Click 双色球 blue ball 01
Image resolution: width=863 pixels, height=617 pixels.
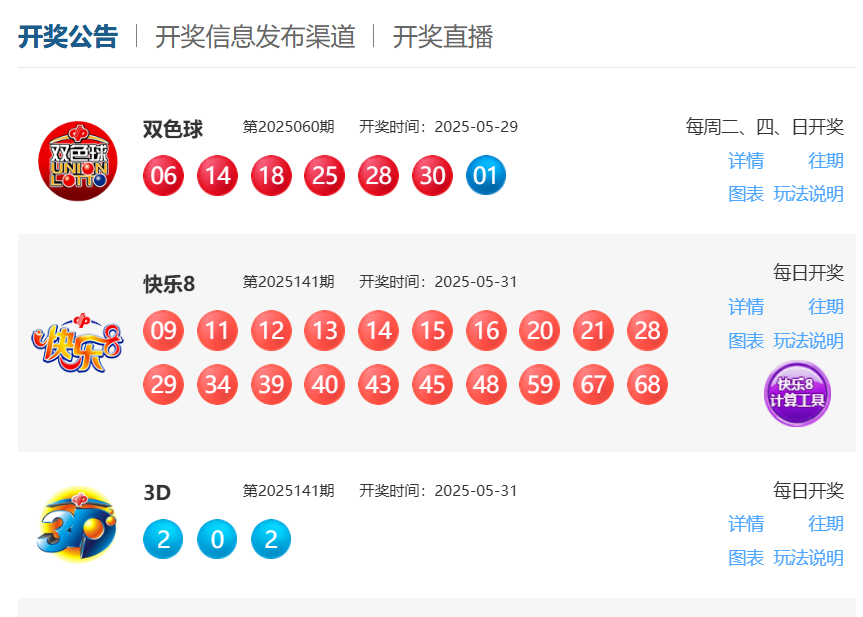486,176
